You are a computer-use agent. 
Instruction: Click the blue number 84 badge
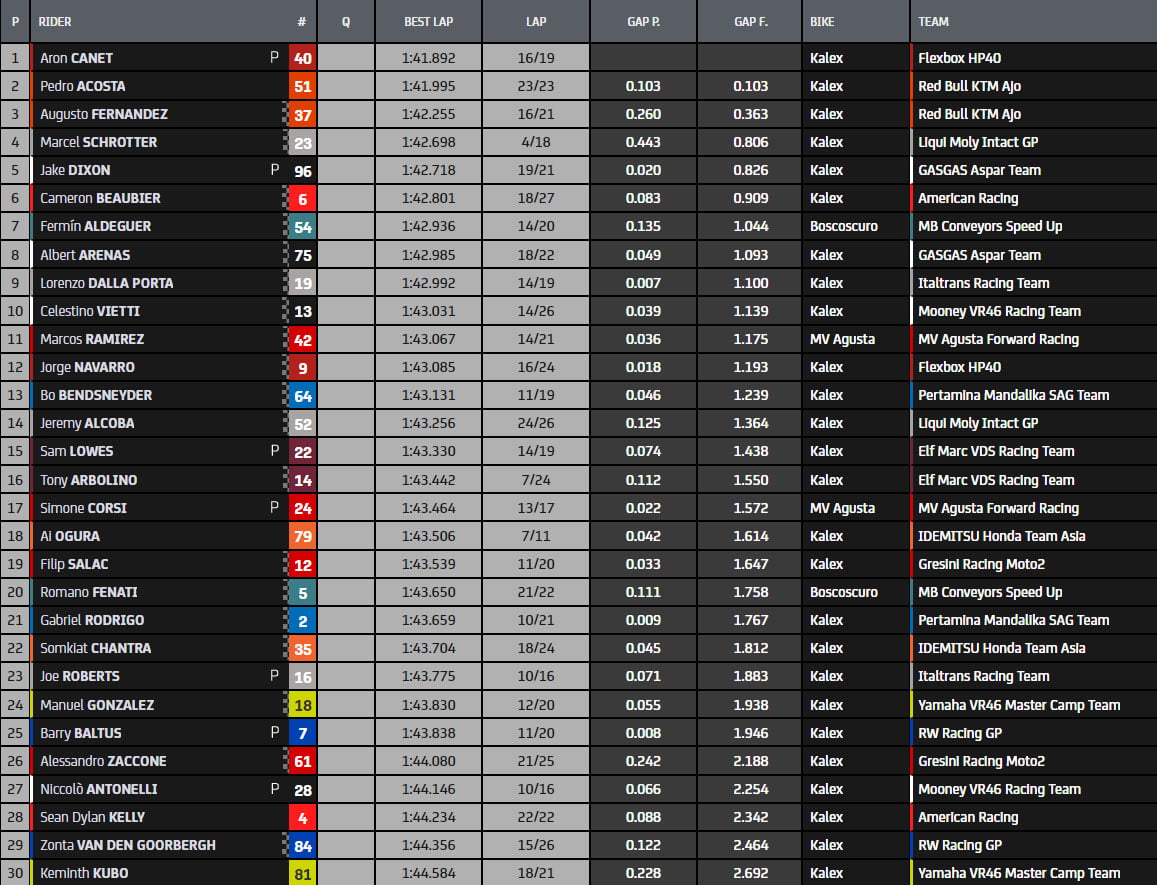tap(302, 845)
